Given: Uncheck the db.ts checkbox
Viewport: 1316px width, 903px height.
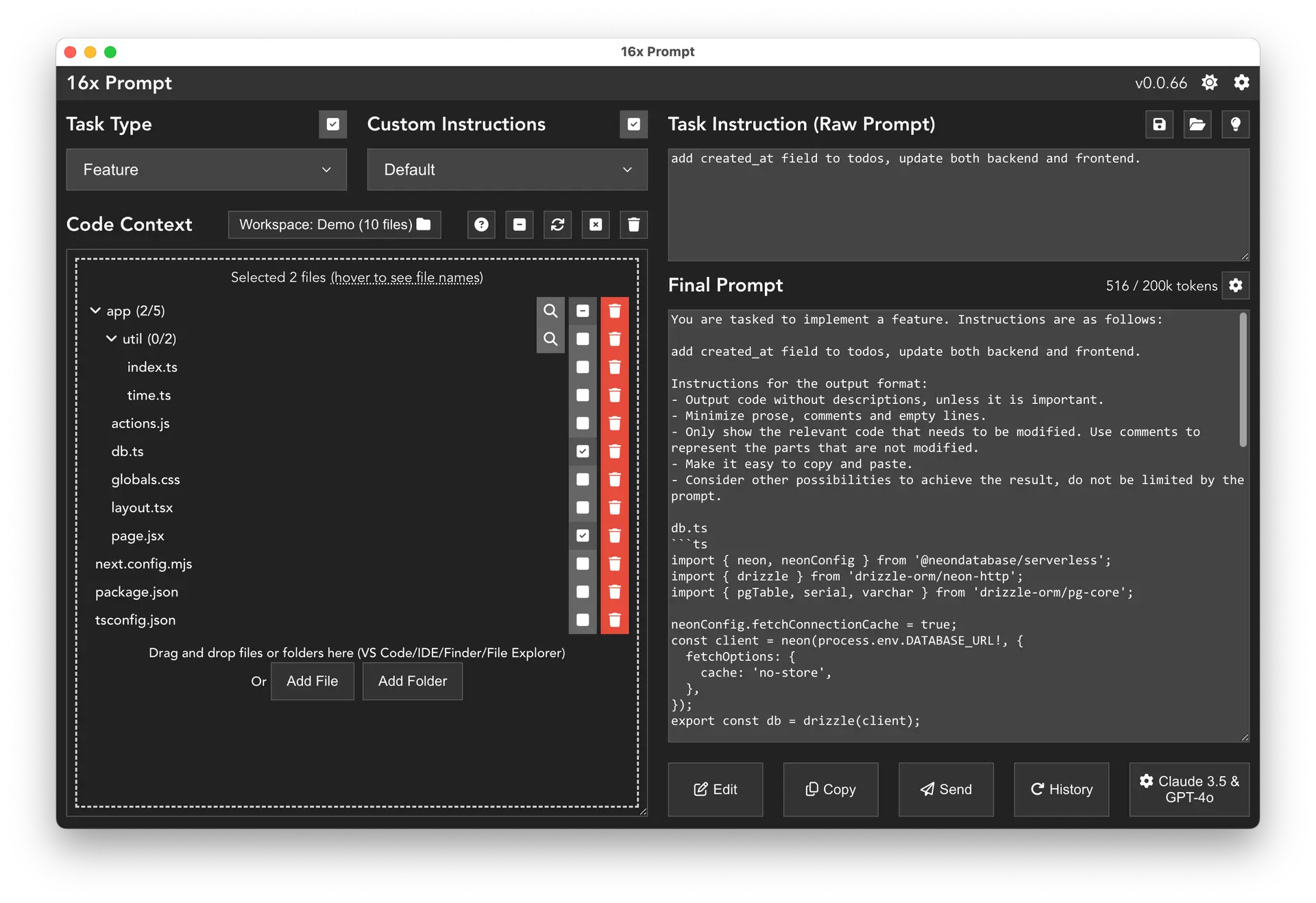Looking at the screenshot, I should pos(583,451).
